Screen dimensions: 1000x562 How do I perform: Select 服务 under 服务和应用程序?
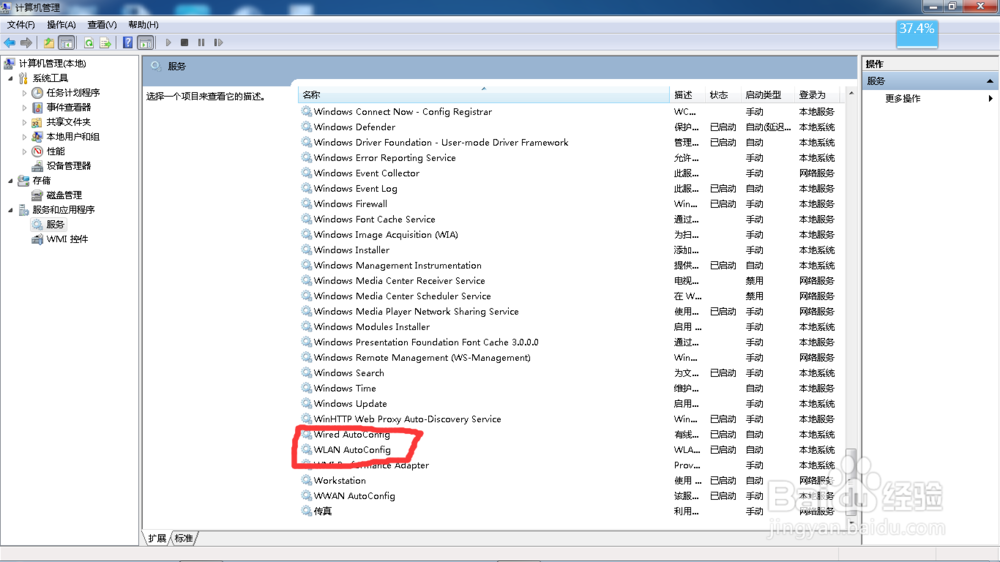tap(55, 225)
